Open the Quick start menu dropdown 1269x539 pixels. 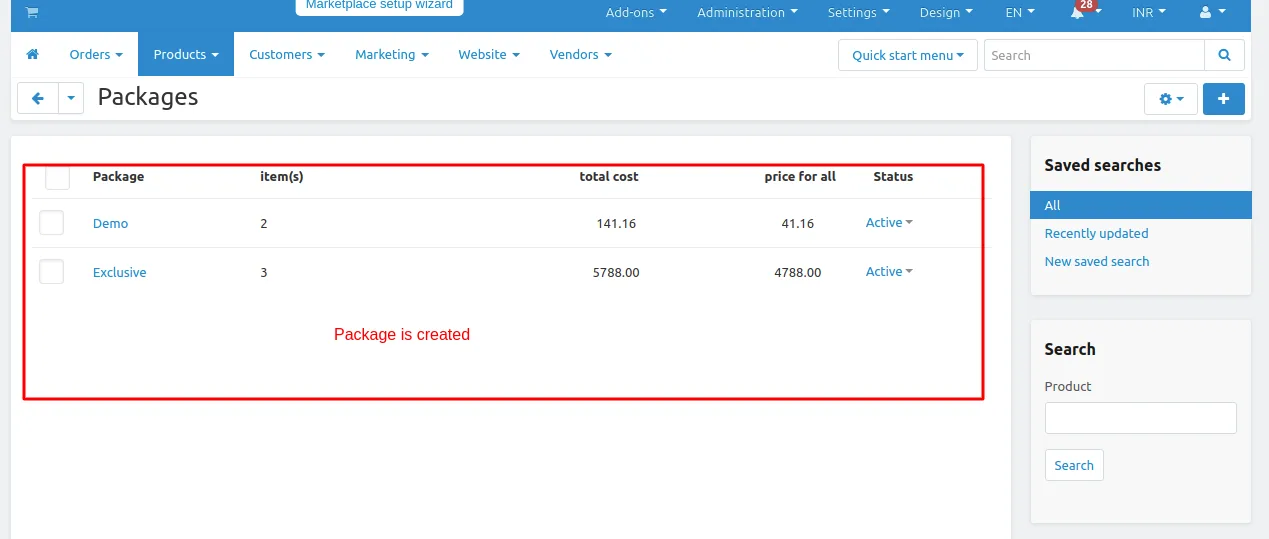(x=908, y=55)
